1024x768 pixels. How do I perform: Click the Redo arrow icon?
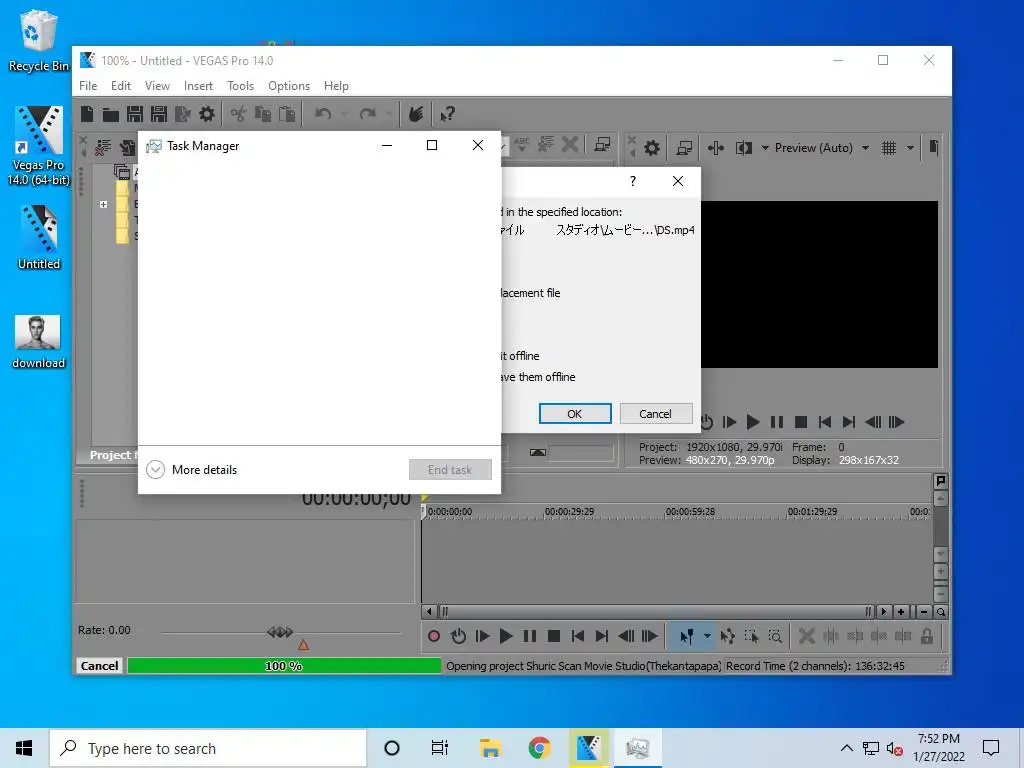(x=368, y=114)
